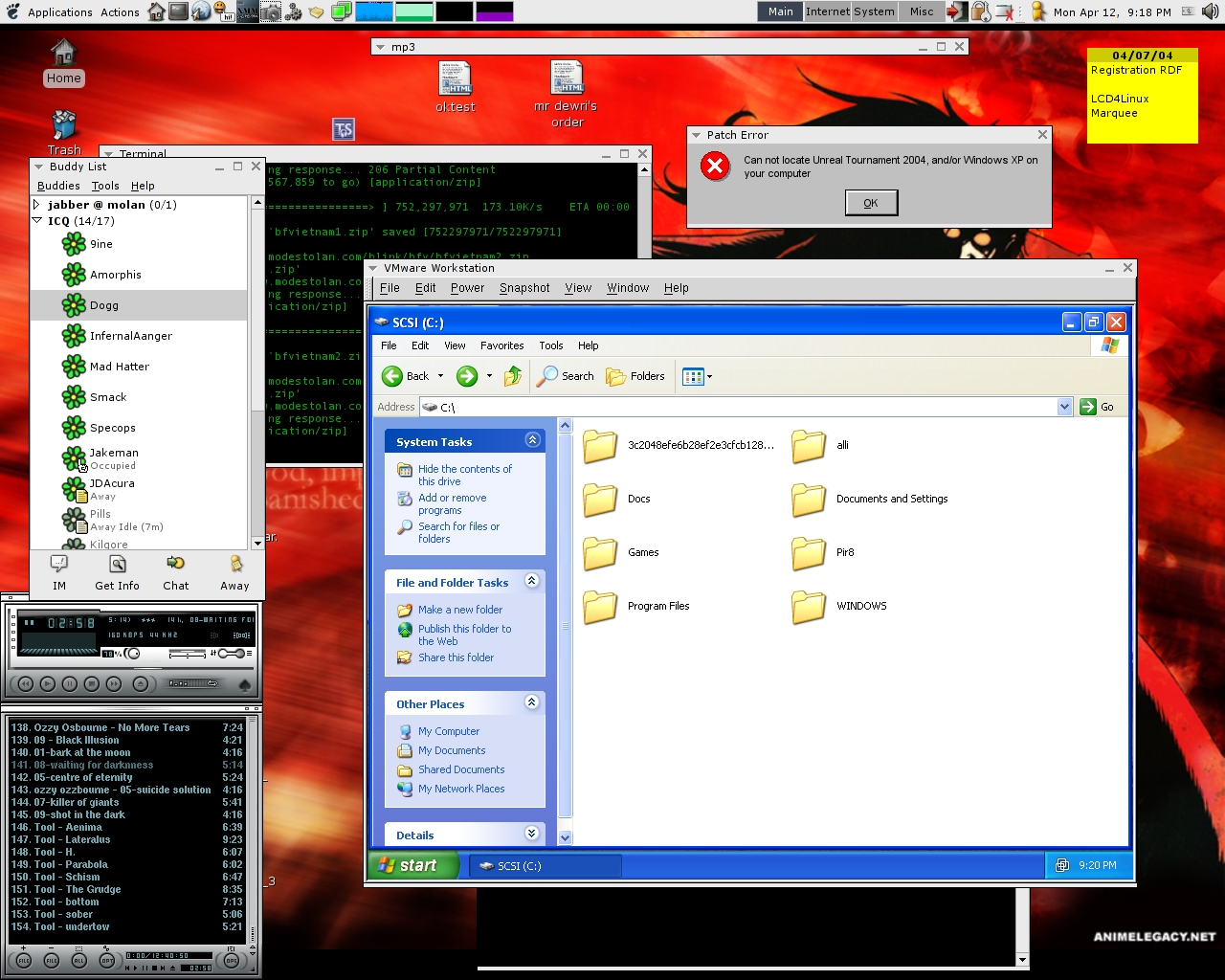
Task: Click the Explorer left pane vertical scrollbar
Action: coord(565,632)
